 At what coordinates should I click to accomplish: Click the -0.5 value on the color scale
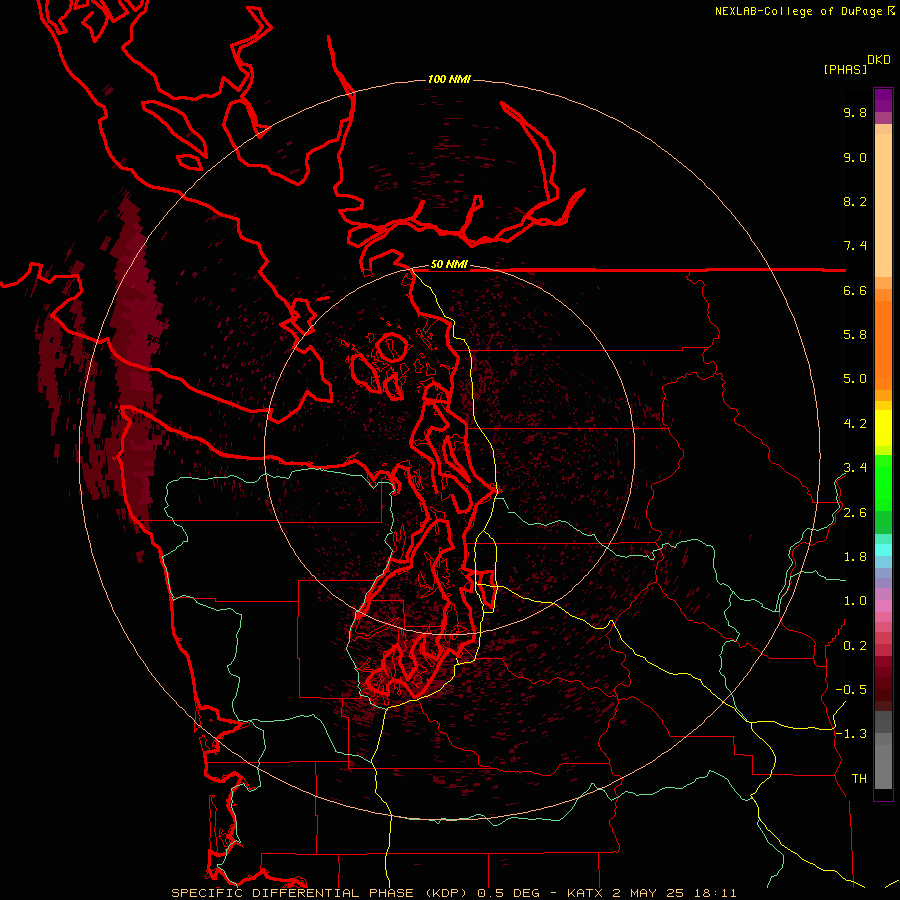851,690
